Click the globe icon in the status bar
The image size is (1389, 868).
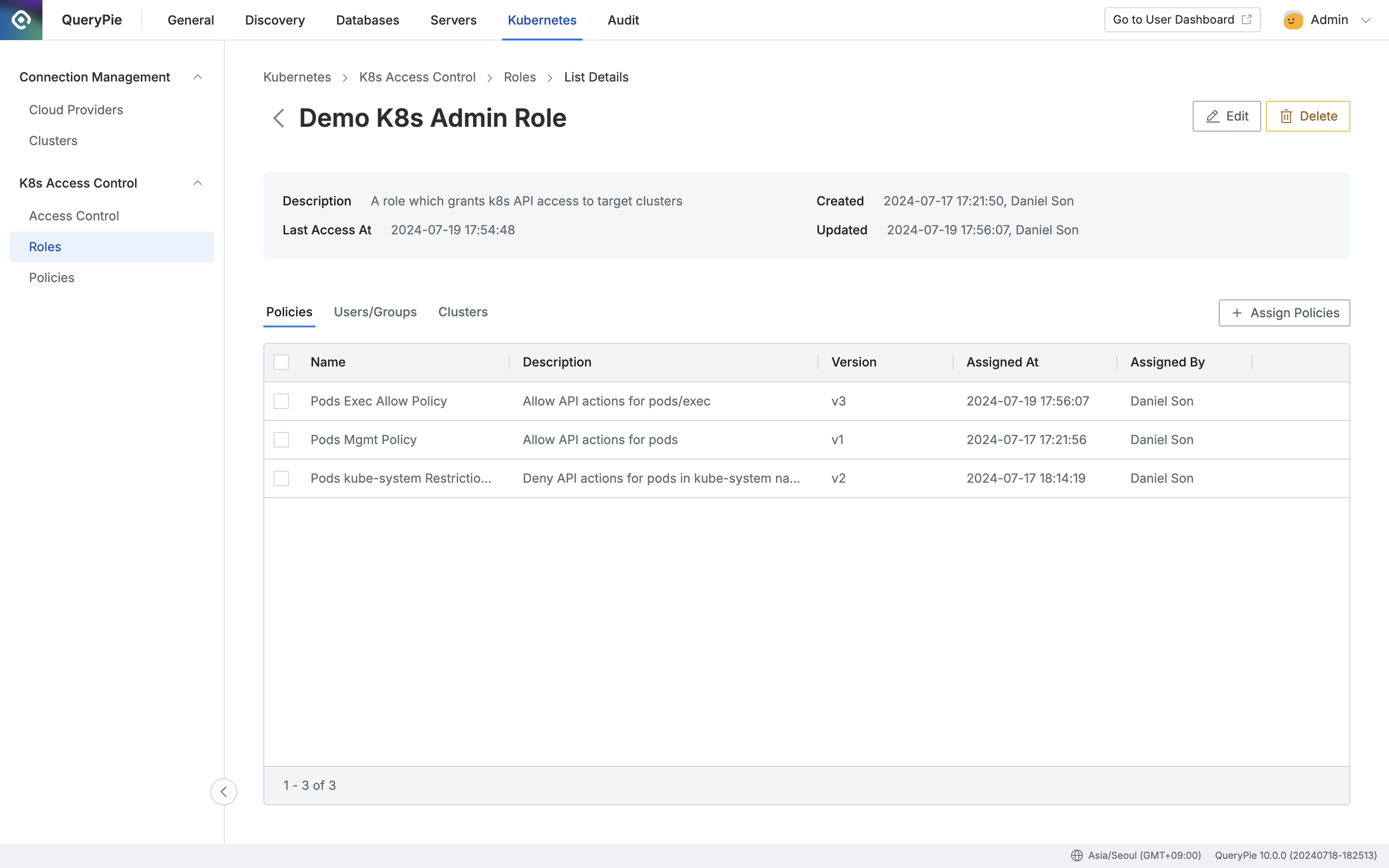1077,855
